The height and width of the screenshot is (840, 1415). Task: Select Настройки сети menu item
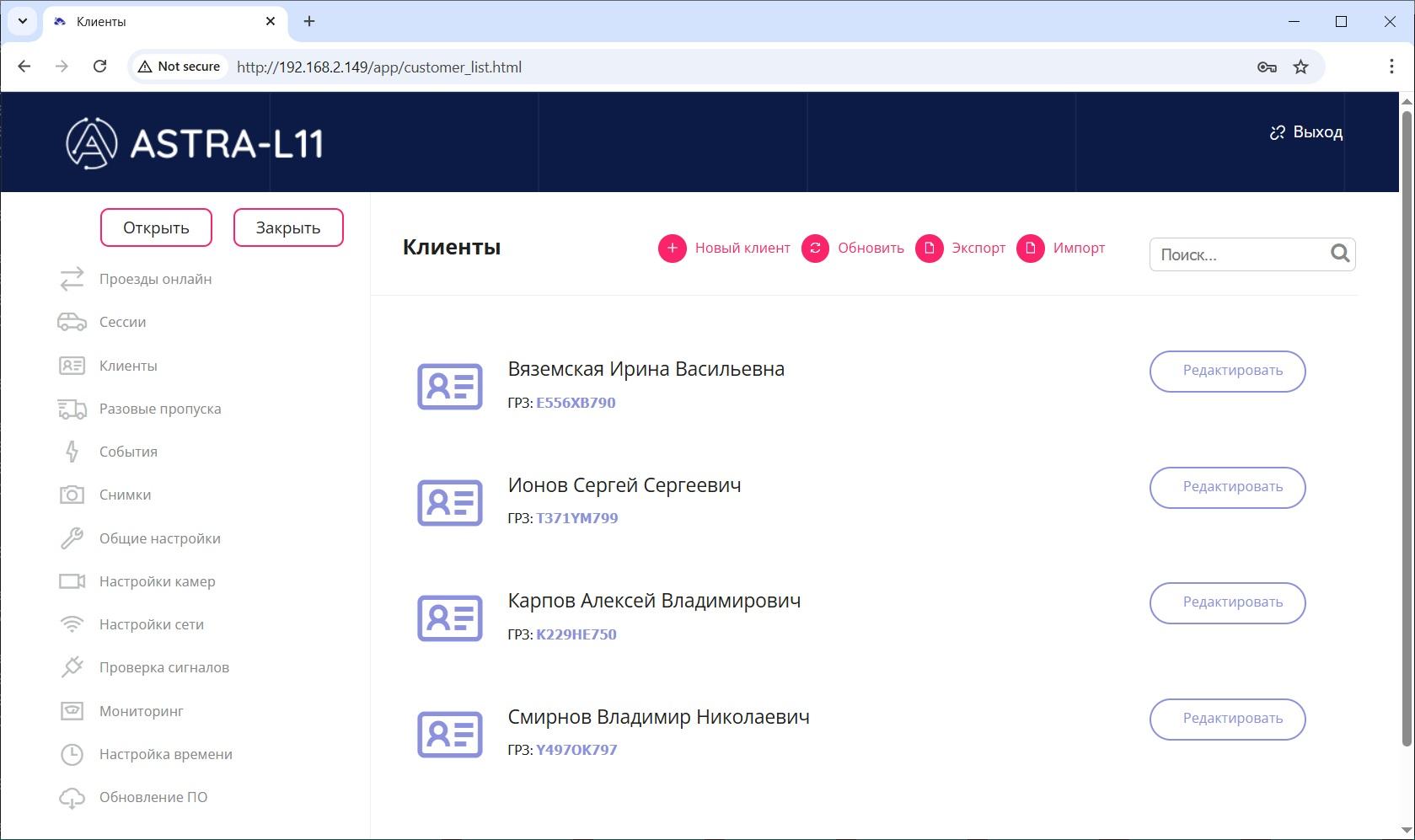coord(152,624)
